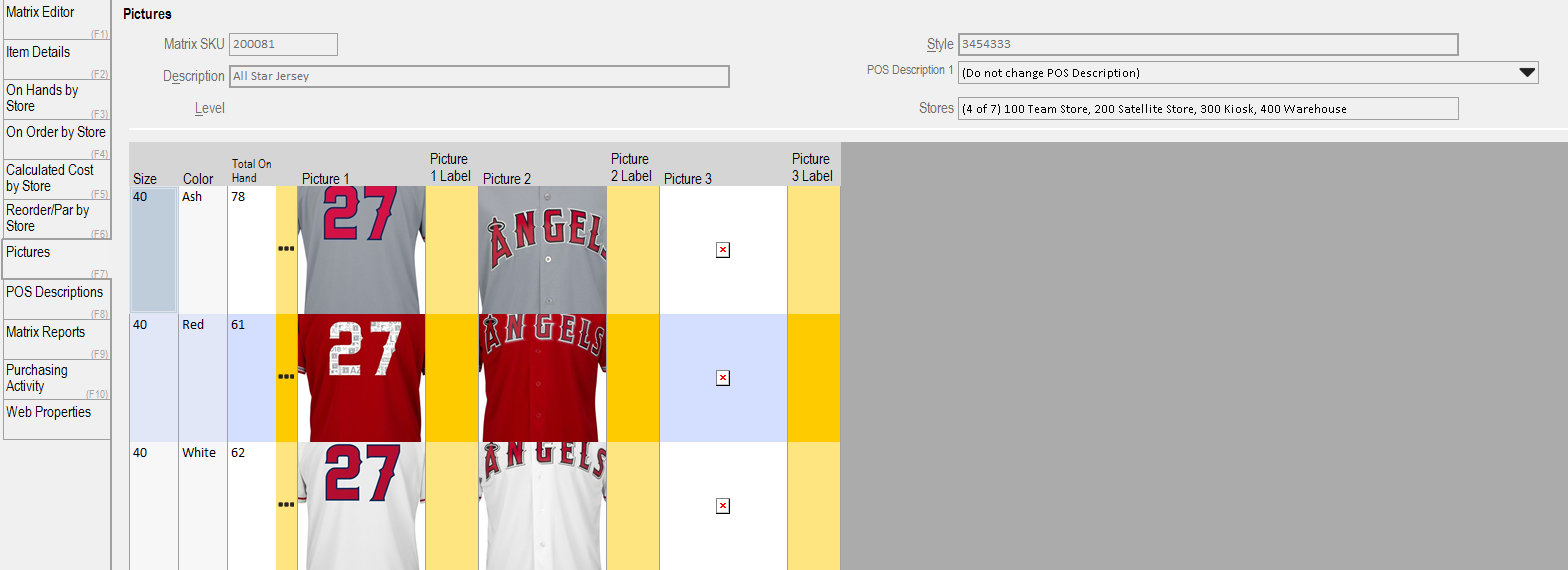Click the ellipsis button in the Ash row
This screenshot has height=570, width=1568.
[286, 250]
